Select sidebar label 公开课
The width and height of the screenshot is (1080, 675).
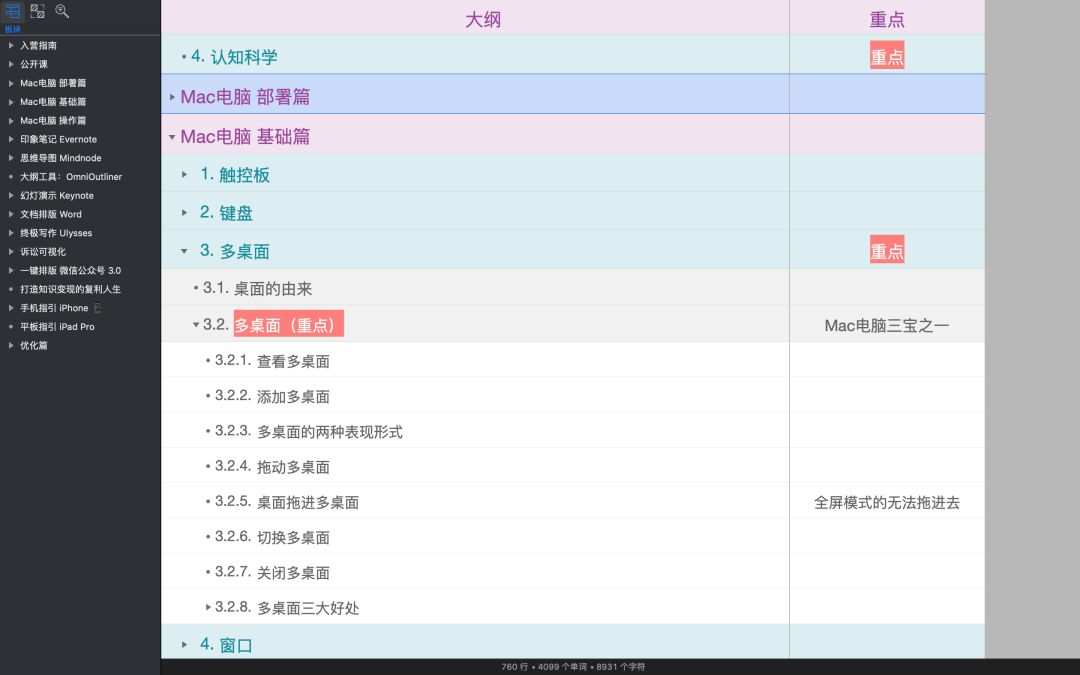(34, 64)
